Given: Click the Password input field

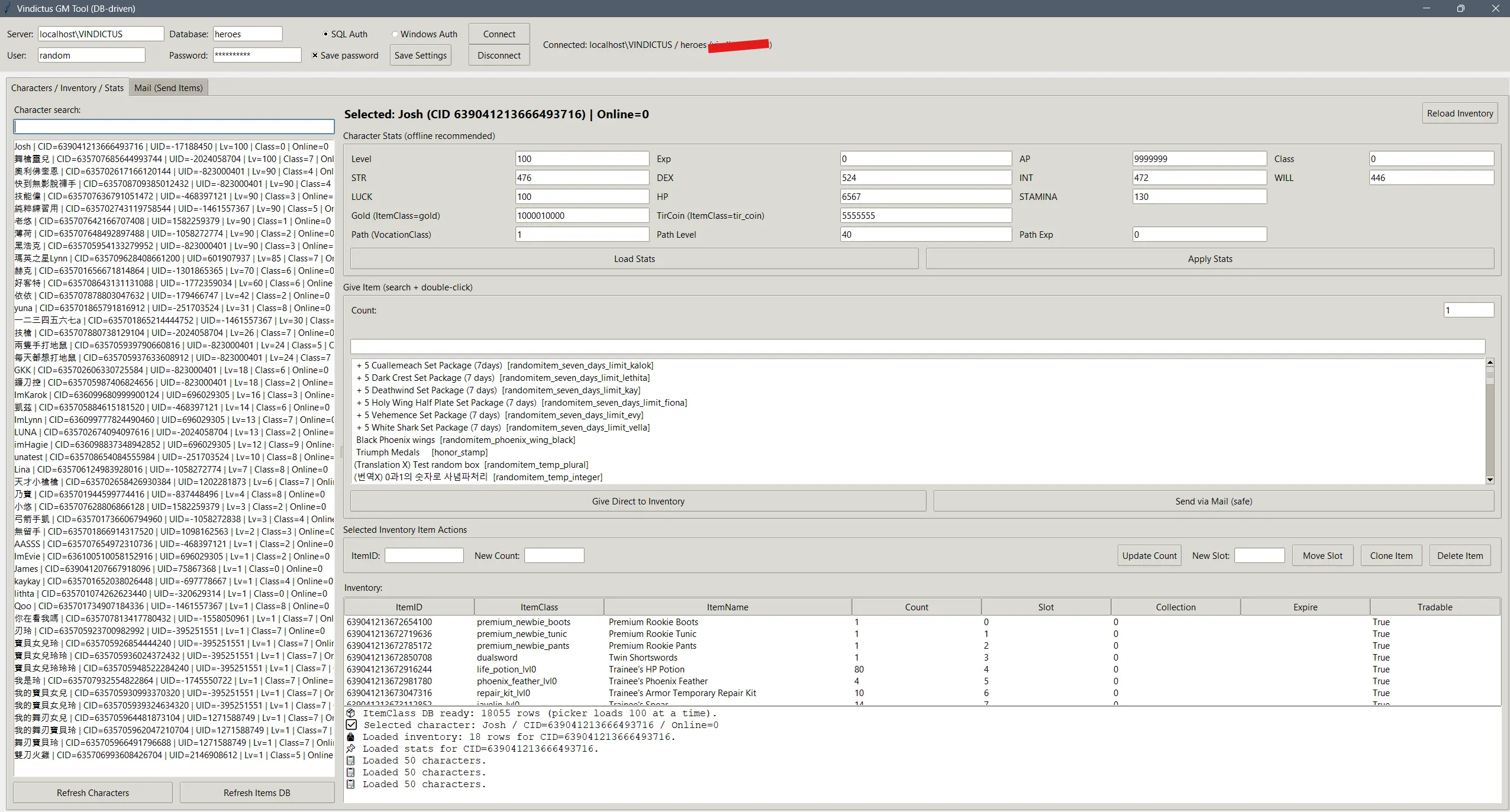Looking at the screenshot, I should (x=257, y=56).
